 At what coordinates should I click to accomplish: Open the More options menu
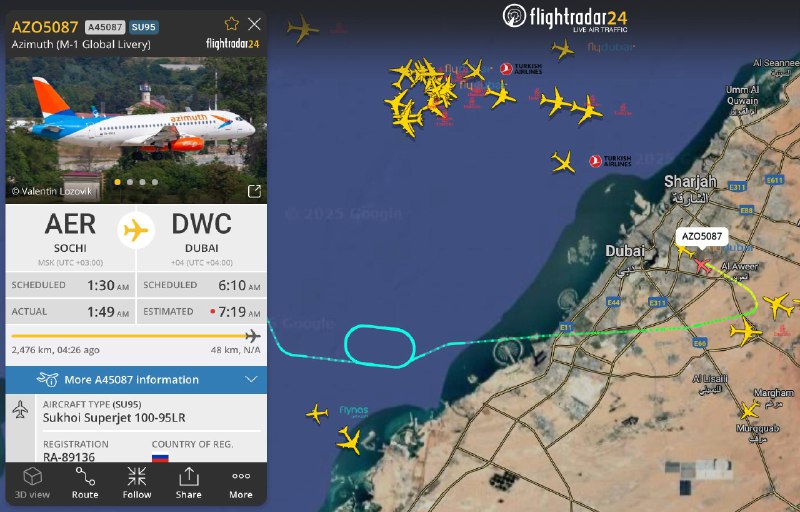coord(241,483)
